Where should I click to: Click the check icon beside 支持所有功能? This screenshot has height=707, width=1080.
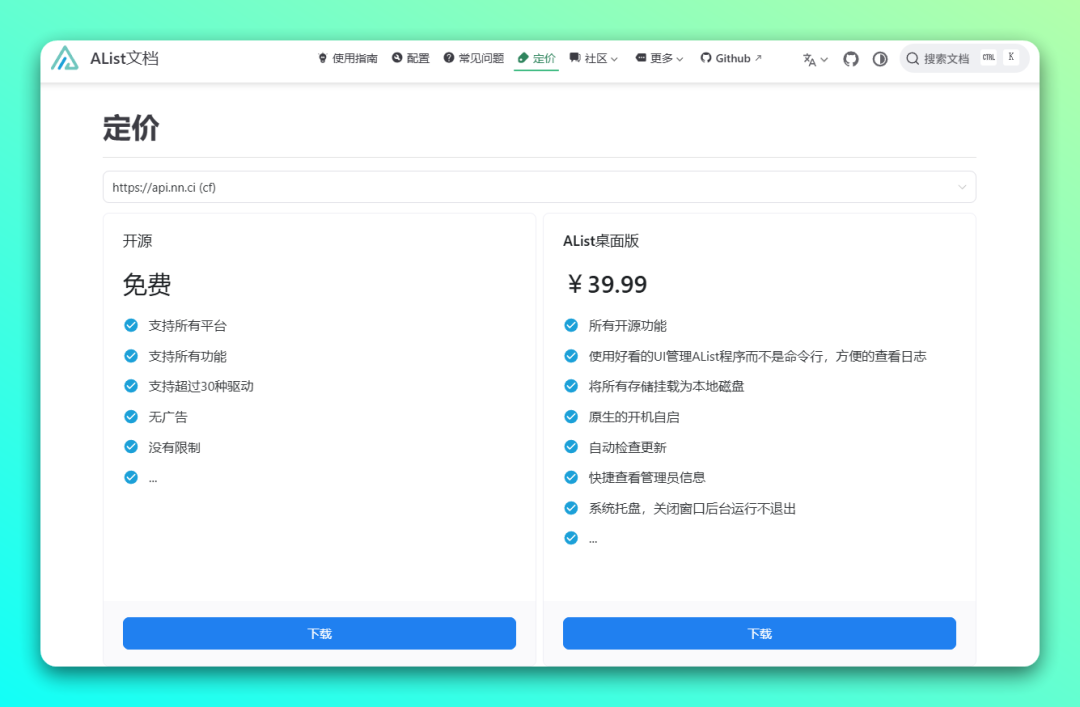click(x=131, y=356)
